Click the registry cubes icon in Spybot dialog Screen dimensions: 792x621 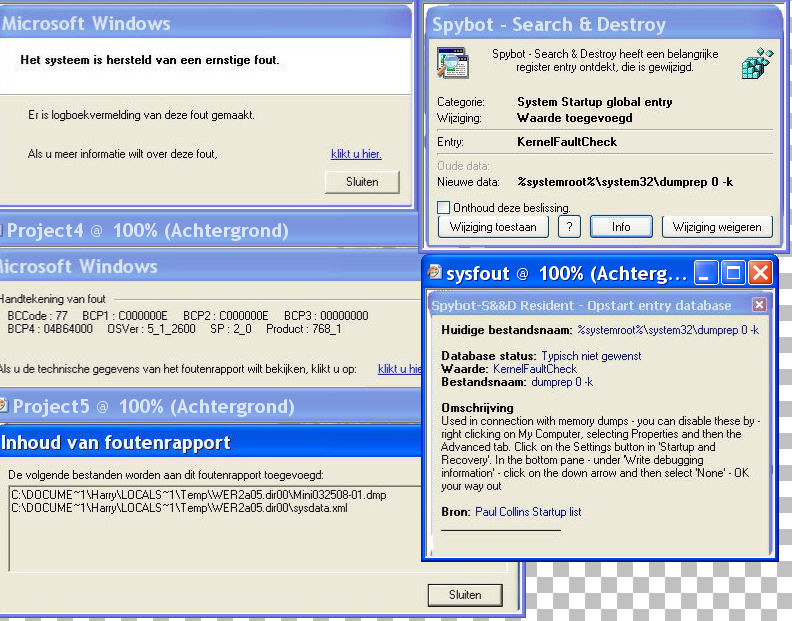[758, 63]
